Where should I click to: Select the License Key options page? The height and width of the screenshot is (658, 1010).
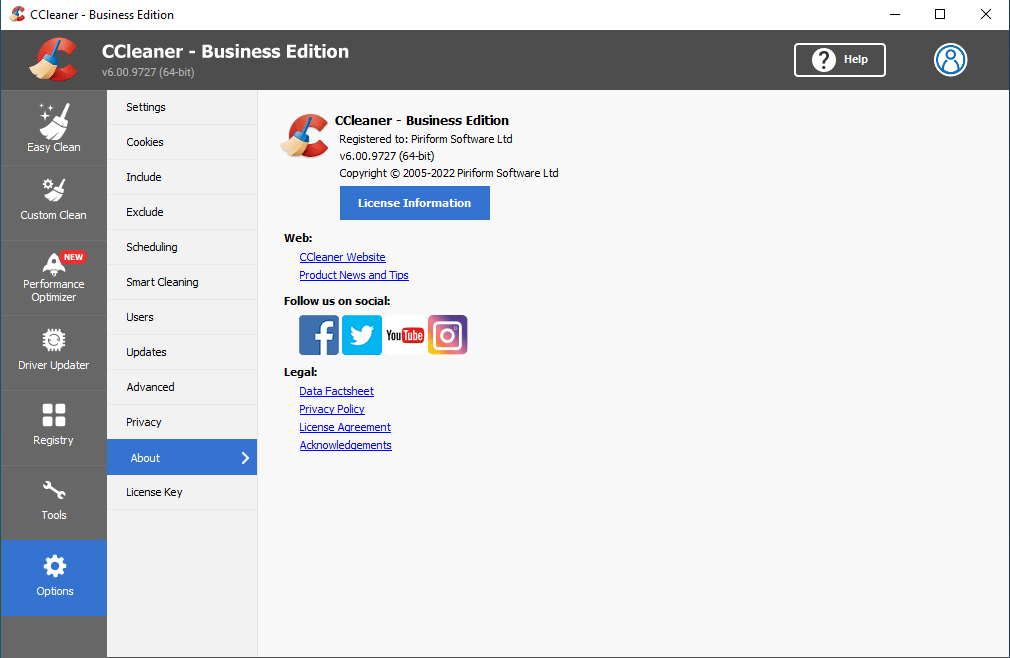[x=182, y=492]
